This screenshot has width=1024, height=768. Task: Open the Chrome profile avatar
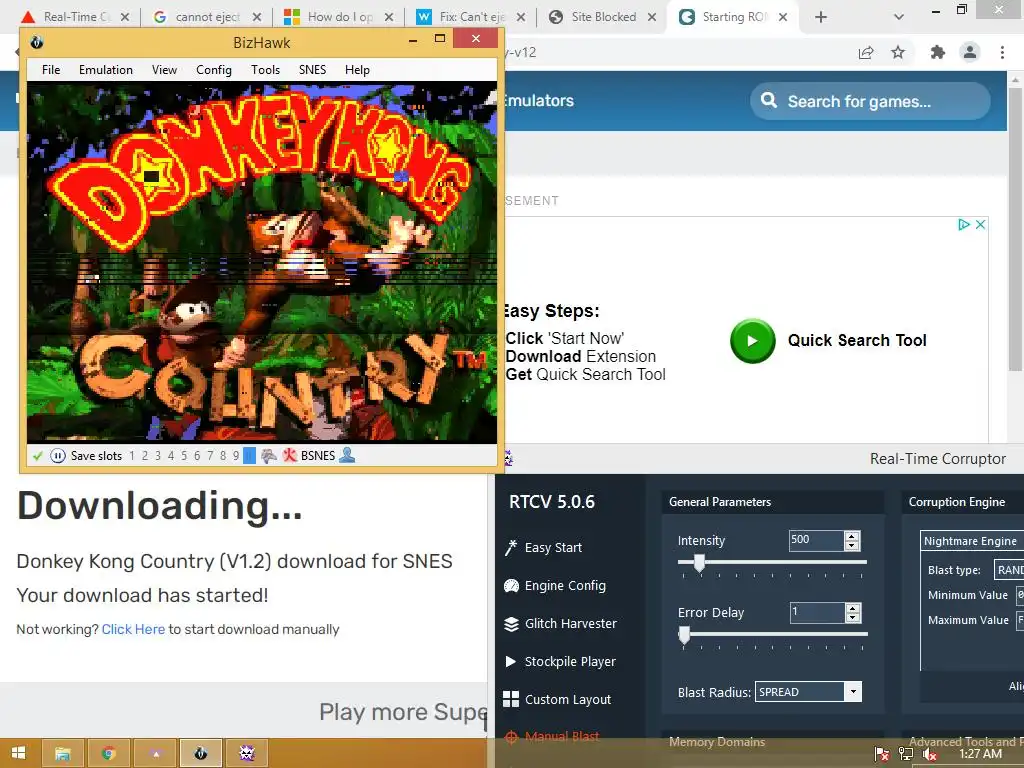click(x=970, y=52)
